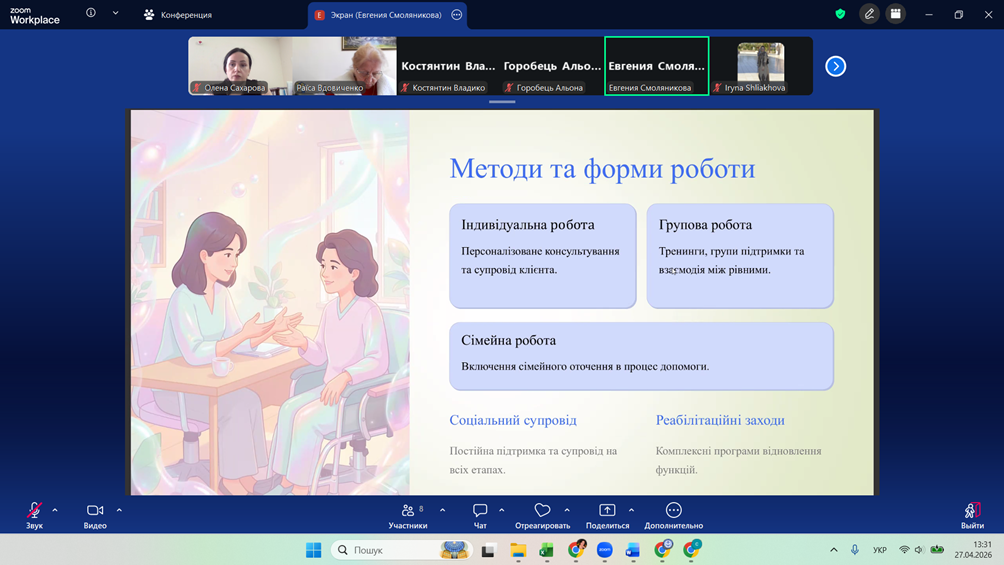This screenshot has height=565, width=1004.
Task: Click the Поделиться share screen icon
Action: click(x=607, y=512)
